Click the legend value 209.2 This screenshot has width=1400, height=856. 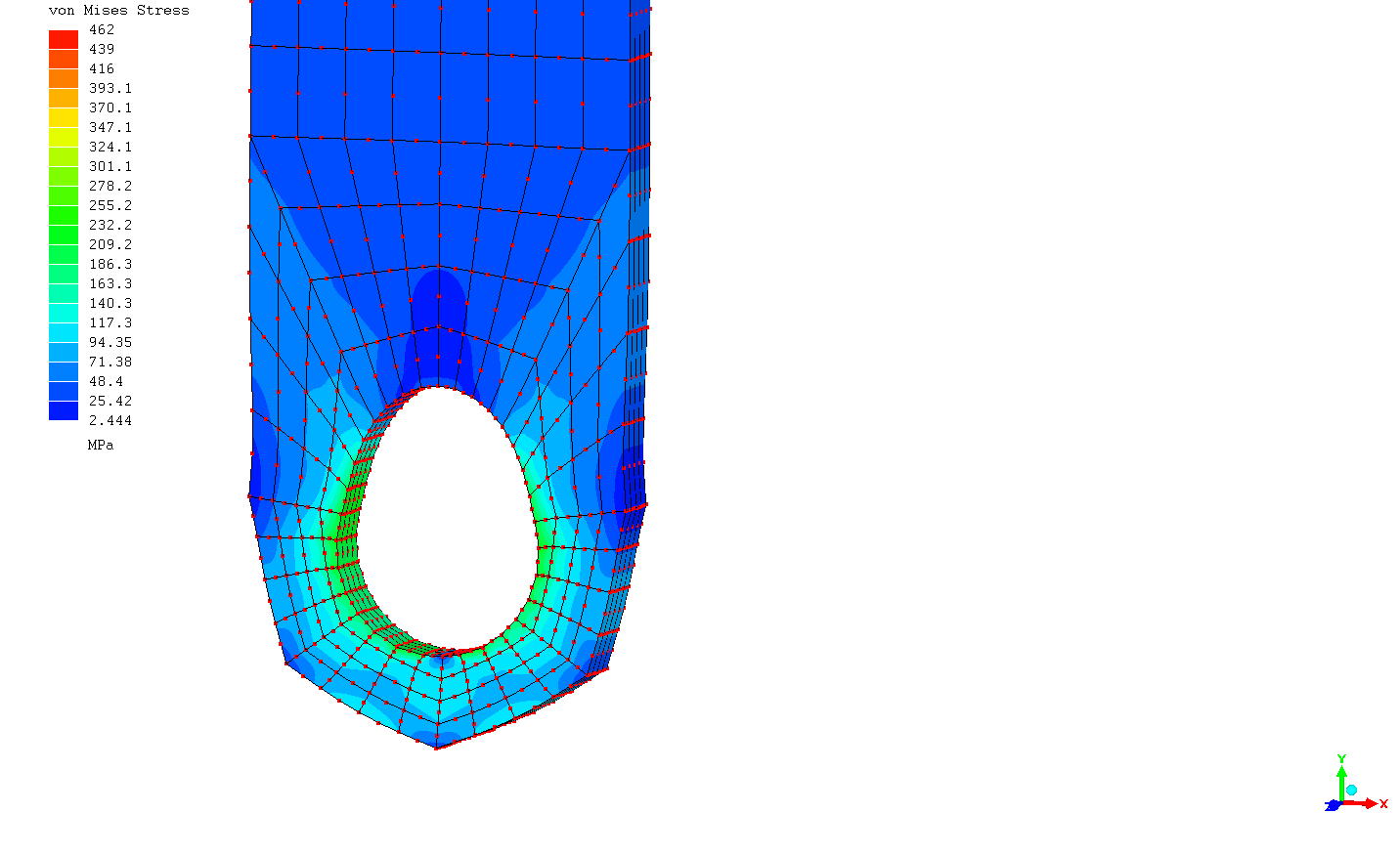[110, 244]
